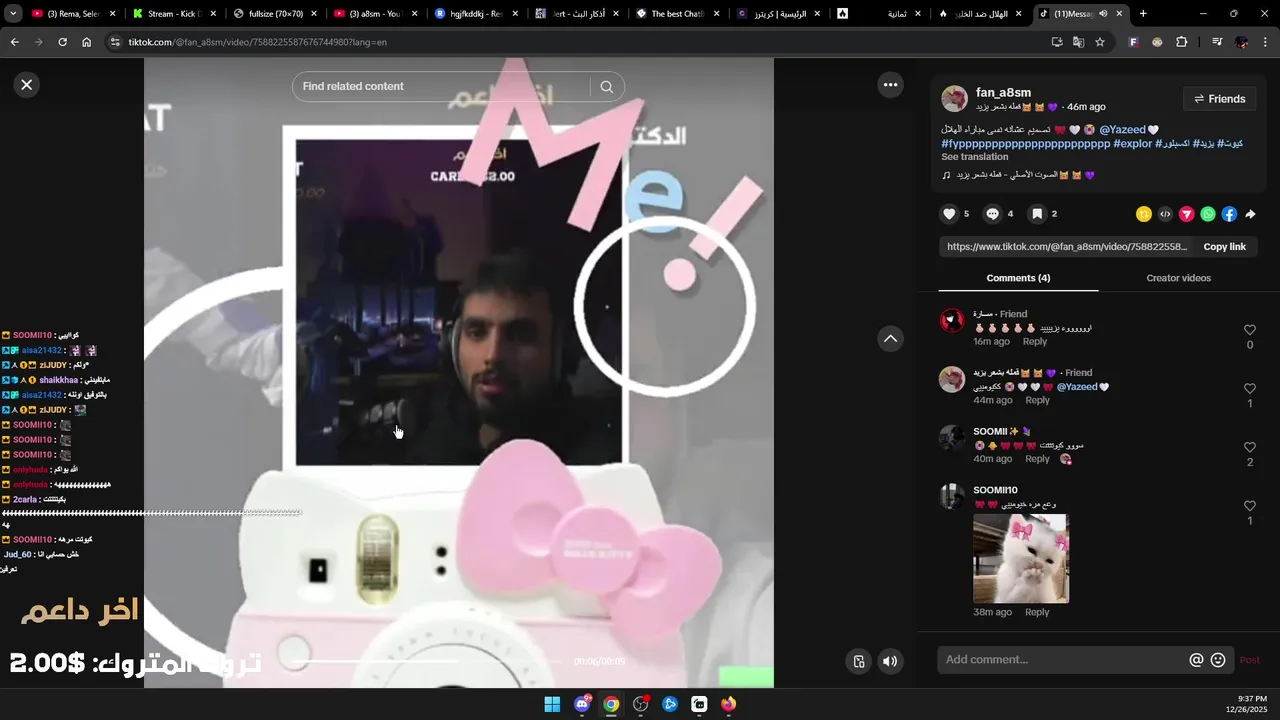
Task: Click the search magnifier in Find related content
Action: click(606, 87)
